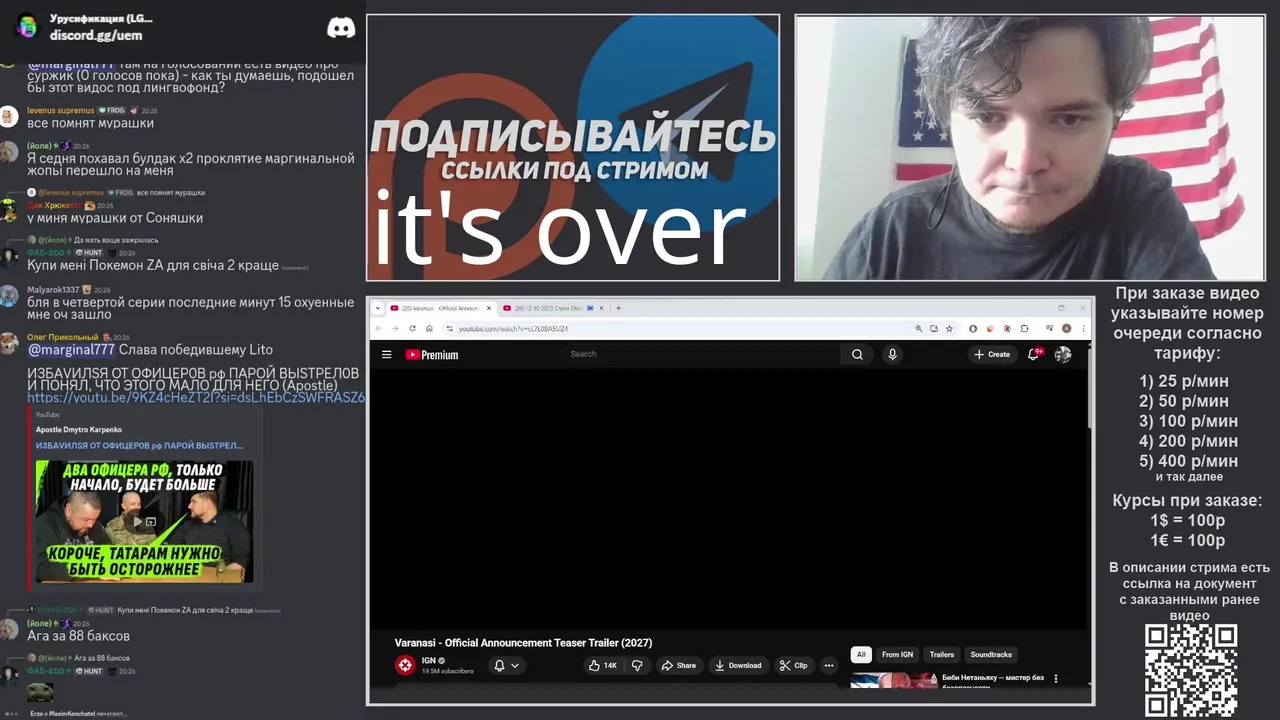Open the ИЗБАВИЛЯ ОТ ОФИЦЕРОВ embed title
The height and width of the screenshot is (720, 1280).
[x=139, y=445]
